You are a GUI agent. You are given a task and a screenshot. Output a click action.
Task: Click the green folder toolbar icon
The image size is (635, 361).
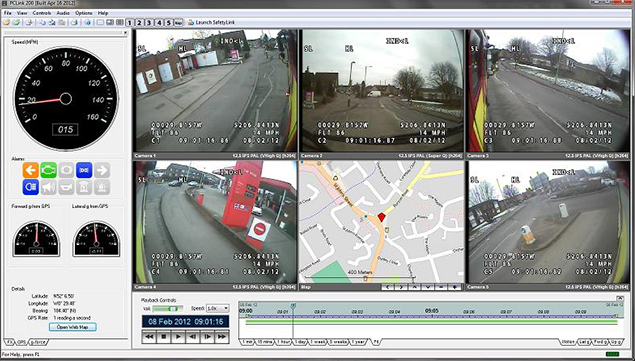[16, 23]
